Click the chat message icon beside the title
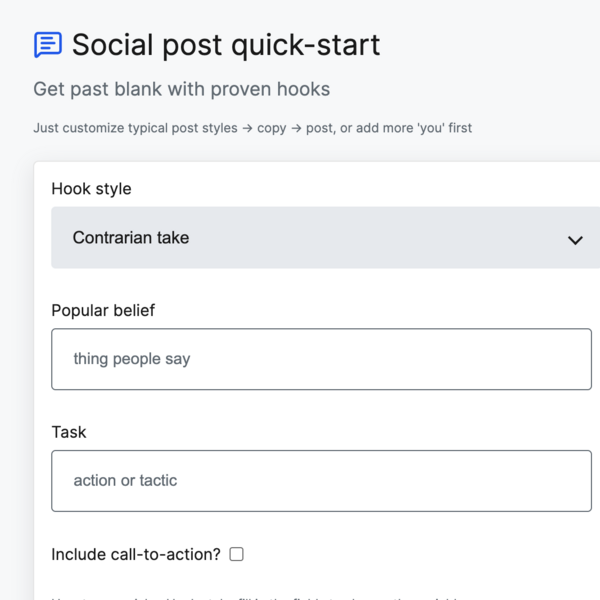This screenshot has height=600, width=600. [47, 45]
